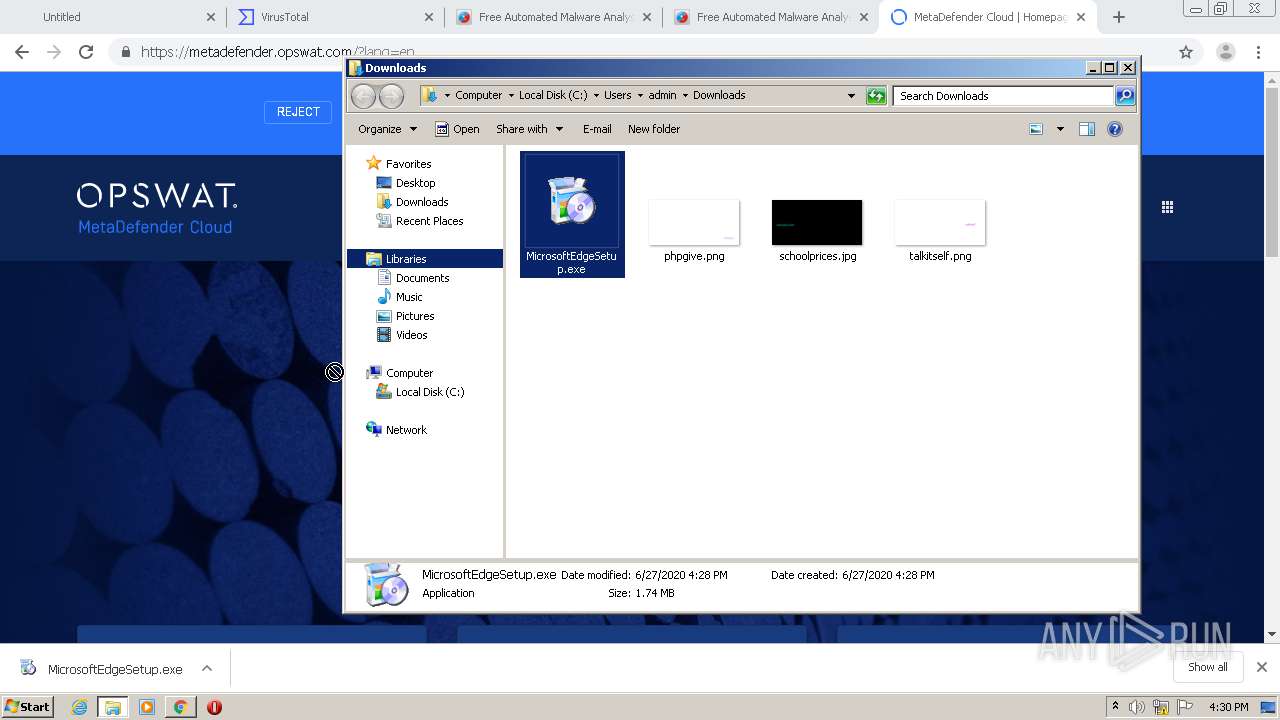Launch Internet Explorer from the taskbar
Viewport: 1280px width, 720px height.
coord(79,707)
